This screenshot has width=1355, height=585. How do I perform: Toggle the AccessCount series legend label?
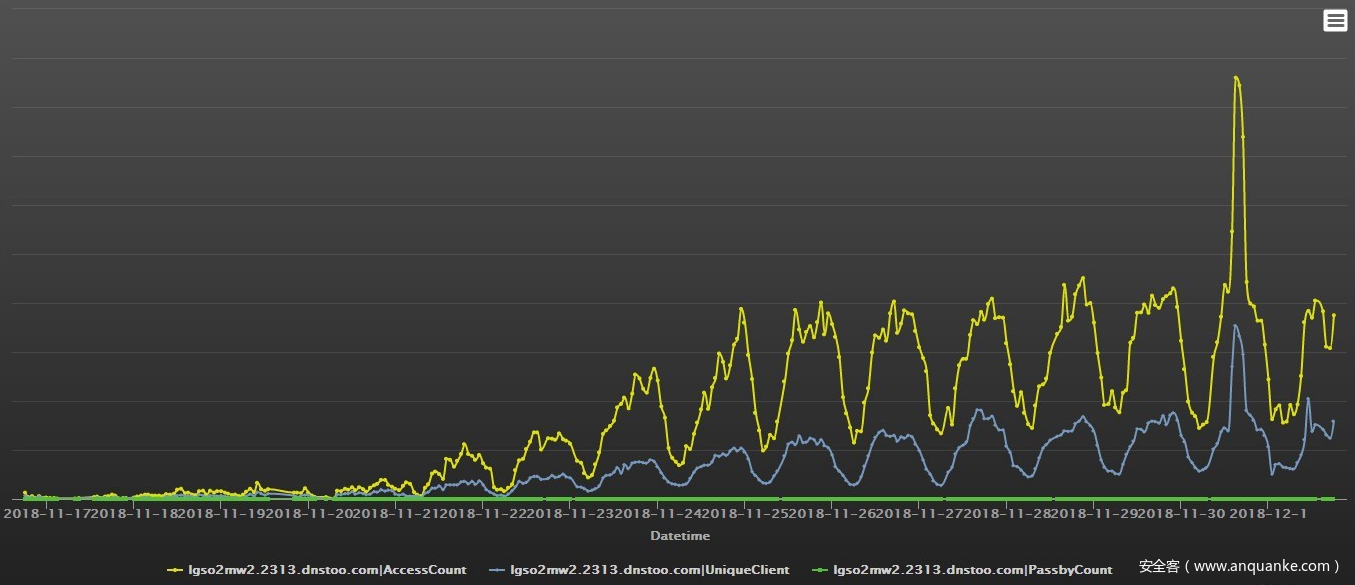327,570
